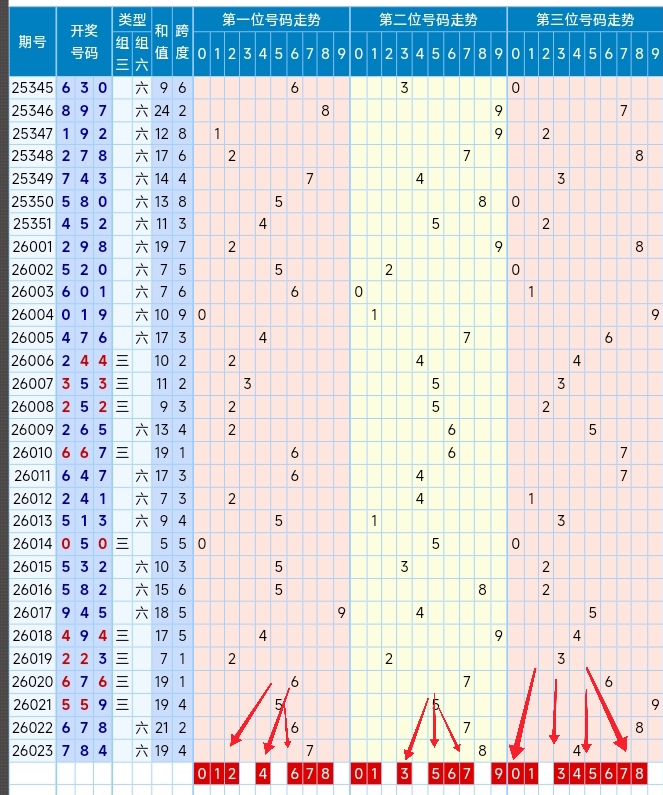
Task: Click period number 26005
Action: (32, 337)
